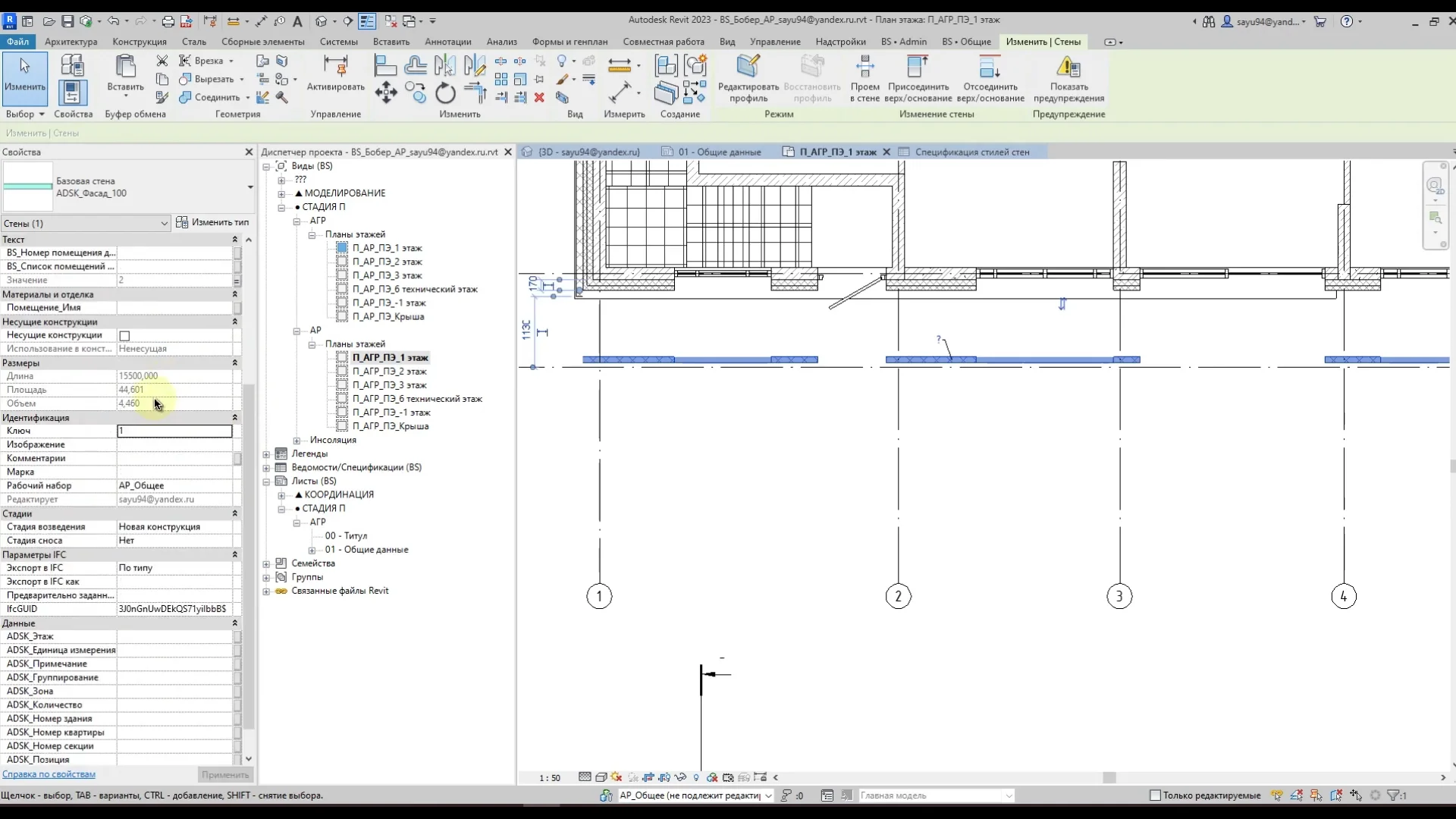The width and height of the screenshot is (1456, 819).
Task: Click Показать предупреждения warning icon
Action: click(x=1068, y=78)
